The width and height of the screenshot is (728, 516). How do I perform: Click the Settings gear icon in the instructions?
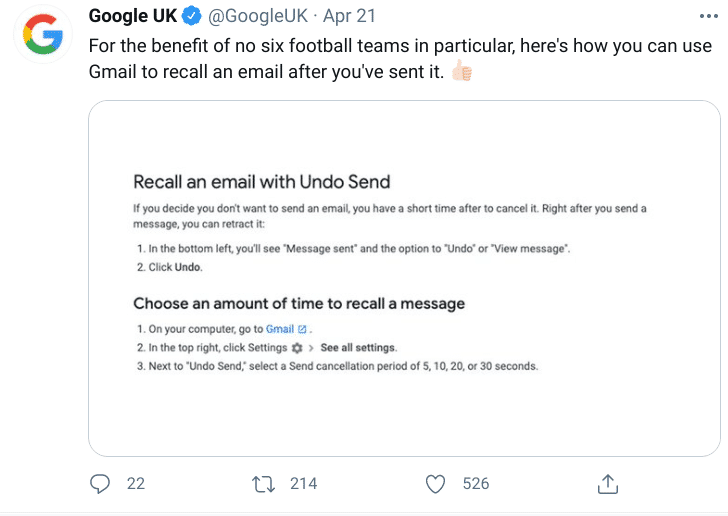(296, 348)
